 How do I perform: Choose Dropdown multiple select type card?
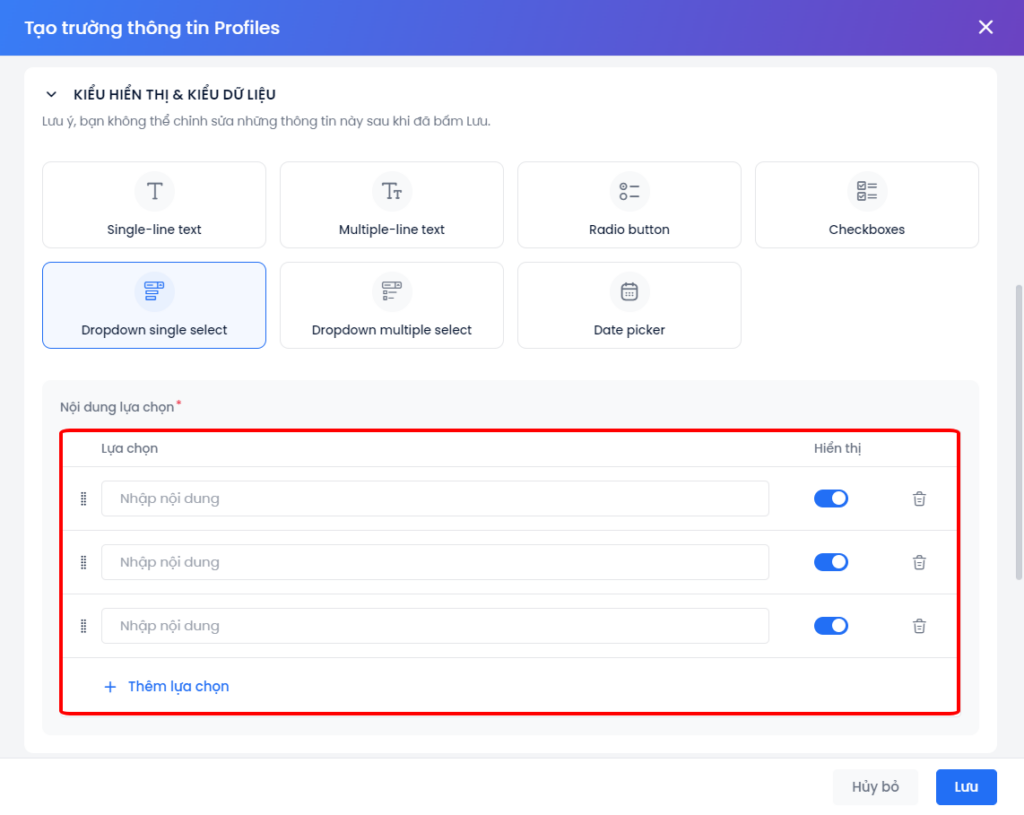(392, 306)
